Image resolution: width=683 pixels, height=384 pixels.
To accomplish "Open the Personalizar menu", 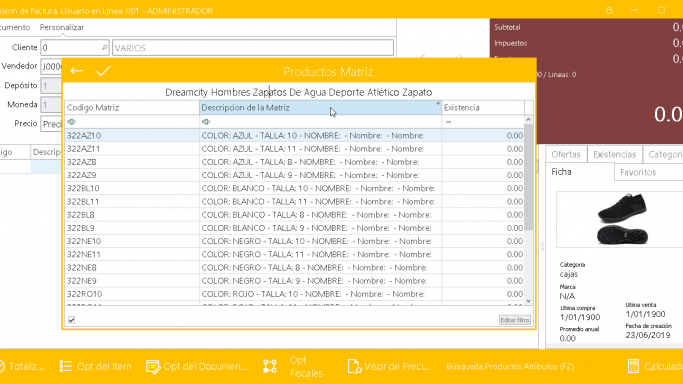I will tap(62, 27).
